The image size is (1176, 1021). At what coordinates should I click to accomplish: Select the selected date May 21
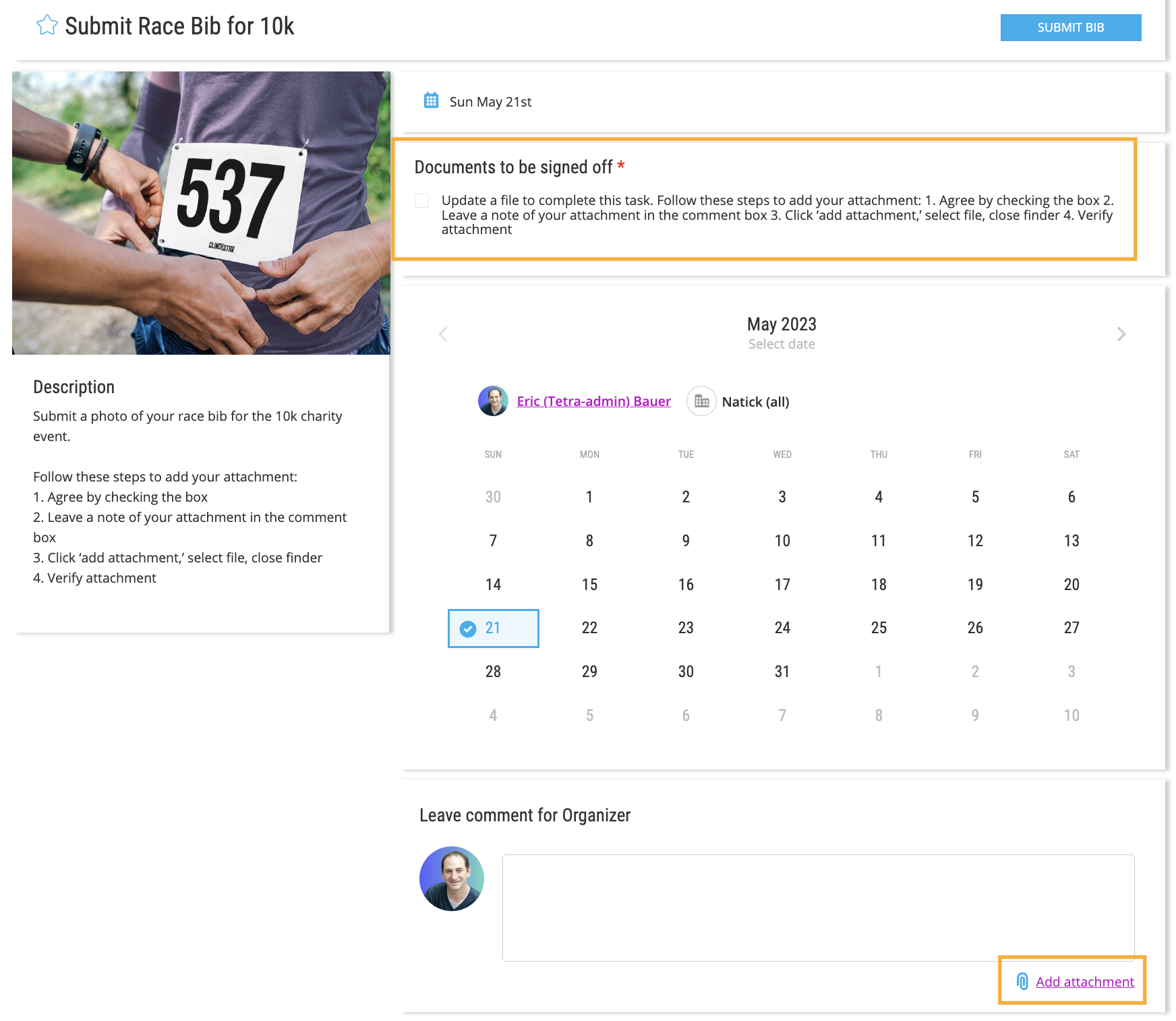click(493, 629)
